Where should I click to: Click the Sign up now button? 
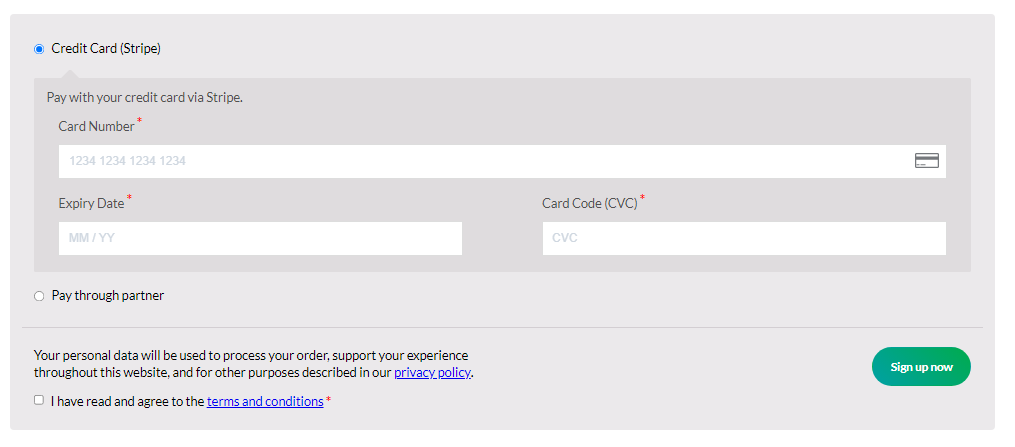(921, 367)
